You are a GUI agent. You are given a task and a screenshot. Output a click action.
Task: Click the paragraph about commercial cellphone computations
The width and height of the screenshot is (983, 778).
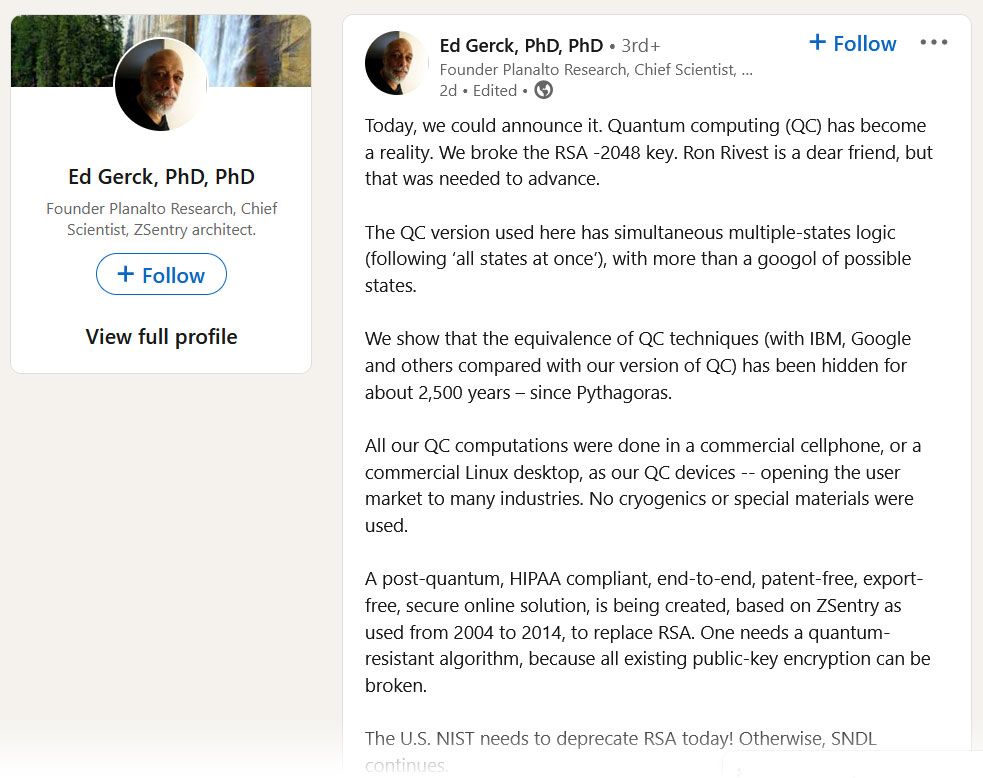[x=642, y=485]
